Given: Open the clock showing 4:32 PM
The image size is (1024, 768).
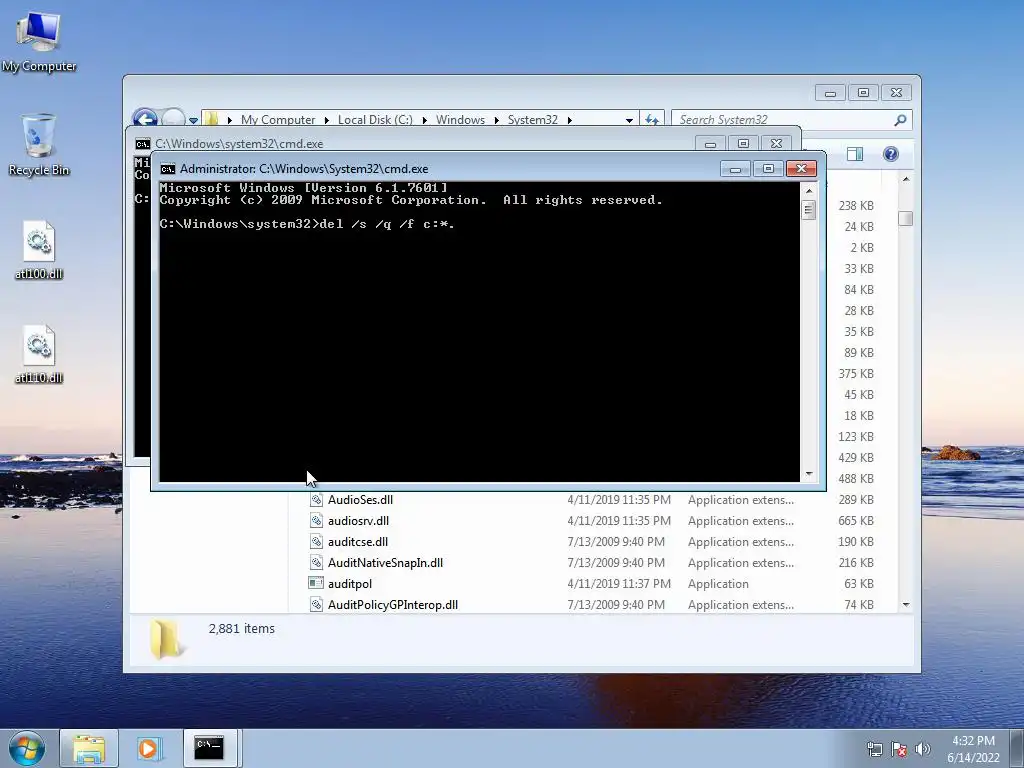Looking at the screenshot, I should point(973,749).
